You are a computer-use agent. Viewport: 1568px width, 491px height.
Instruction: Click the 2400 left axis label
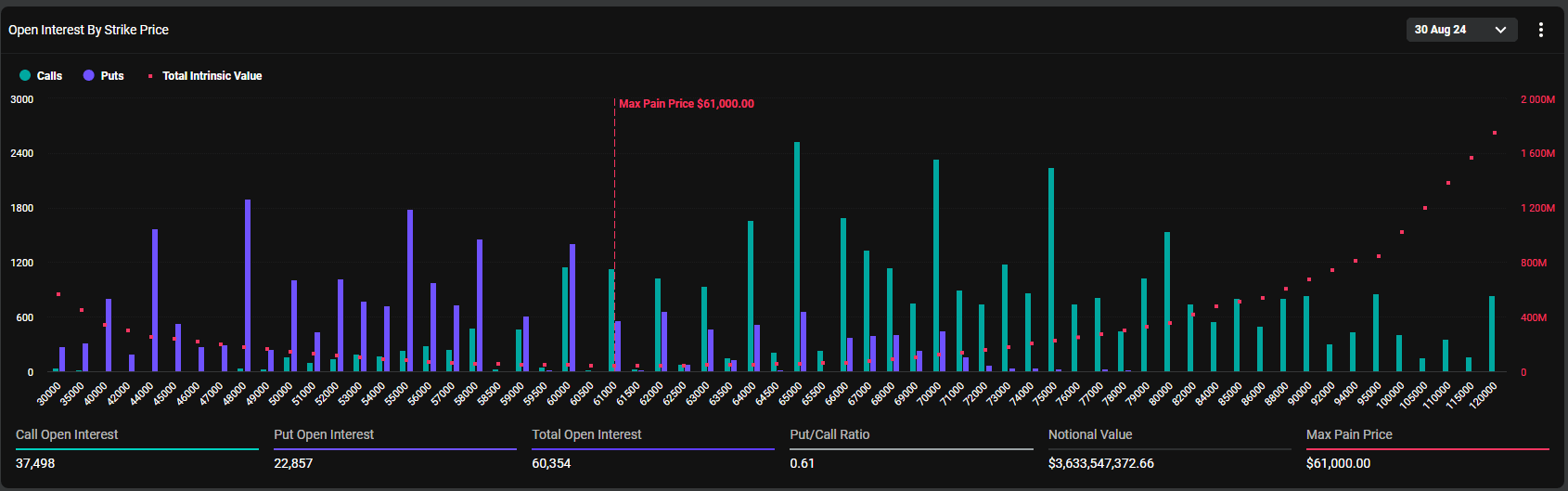coord(22,154)
